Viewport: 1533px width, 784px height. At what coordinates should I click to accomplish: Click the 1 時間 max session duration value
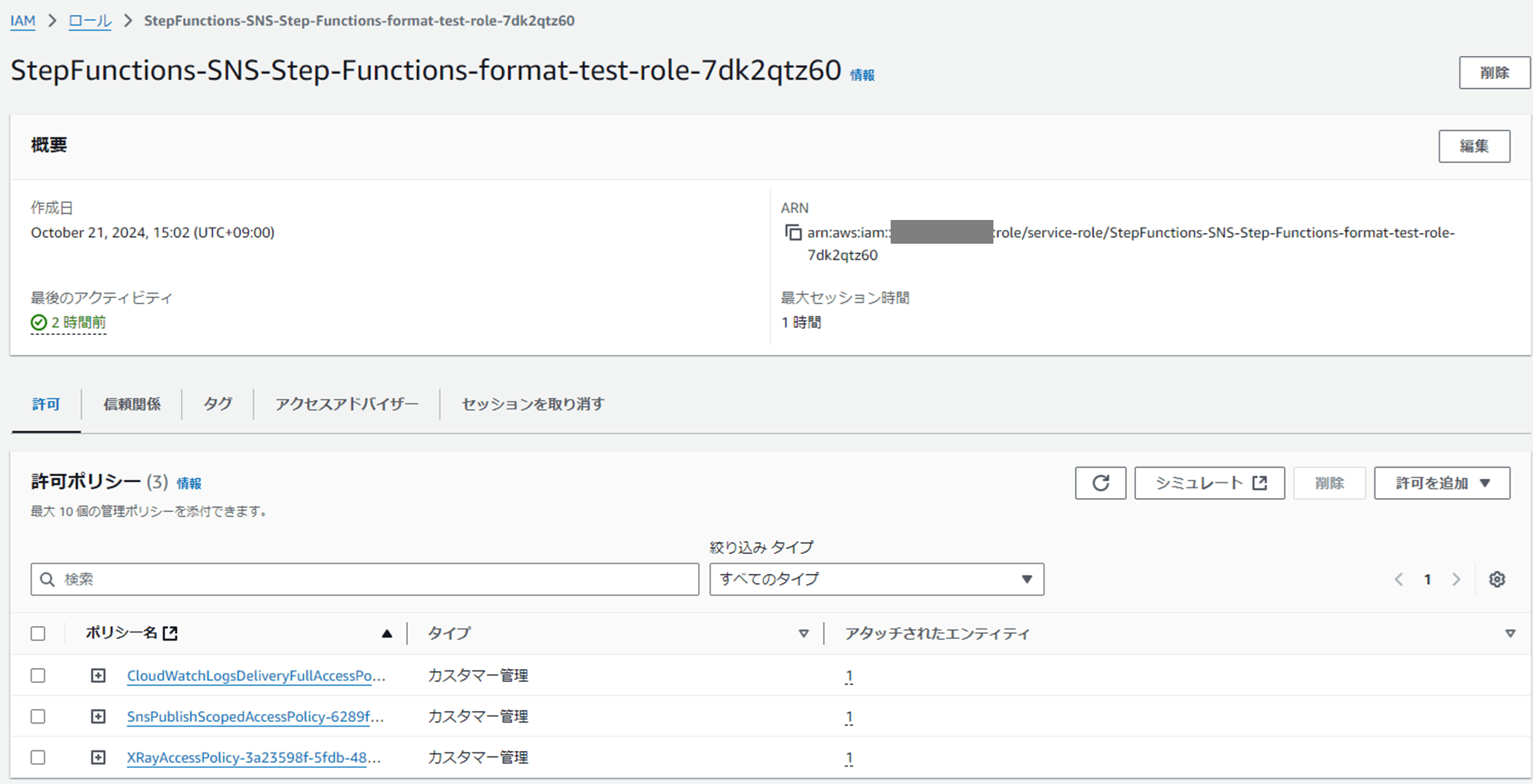[x=801, y=323]
